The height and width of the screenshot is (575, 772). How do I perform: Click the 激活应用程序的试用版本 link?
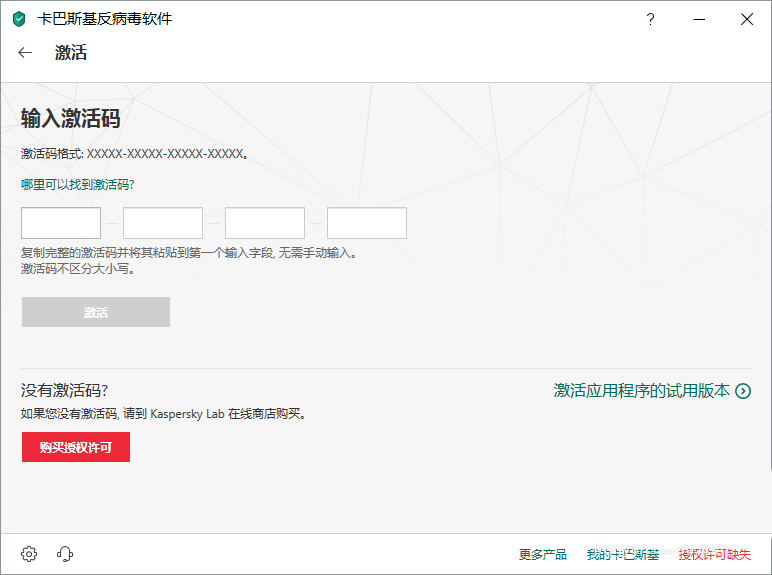[642, 391]
